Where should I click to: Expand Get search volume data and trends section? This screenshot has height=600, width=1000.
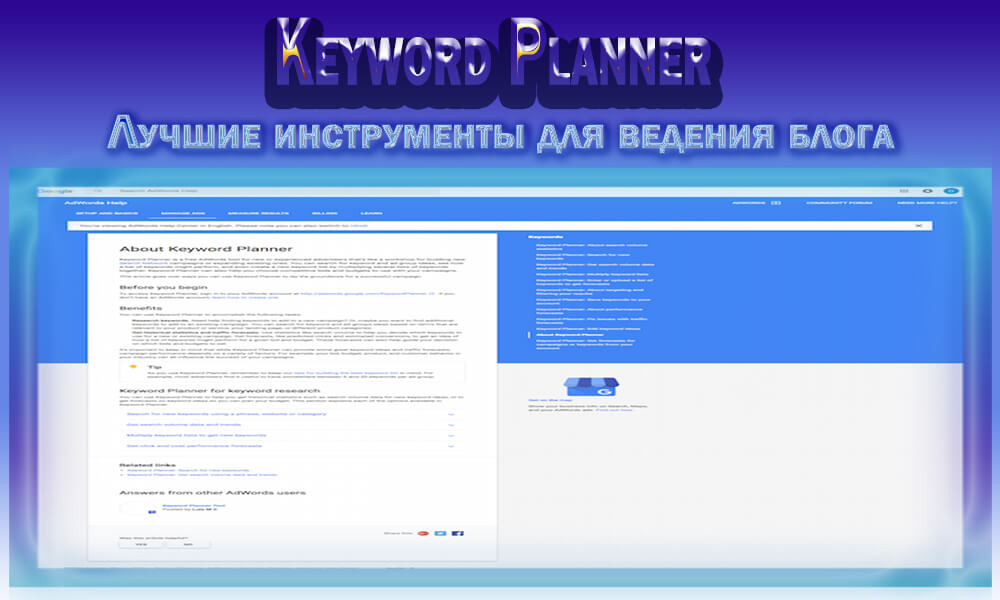(290, 425)
